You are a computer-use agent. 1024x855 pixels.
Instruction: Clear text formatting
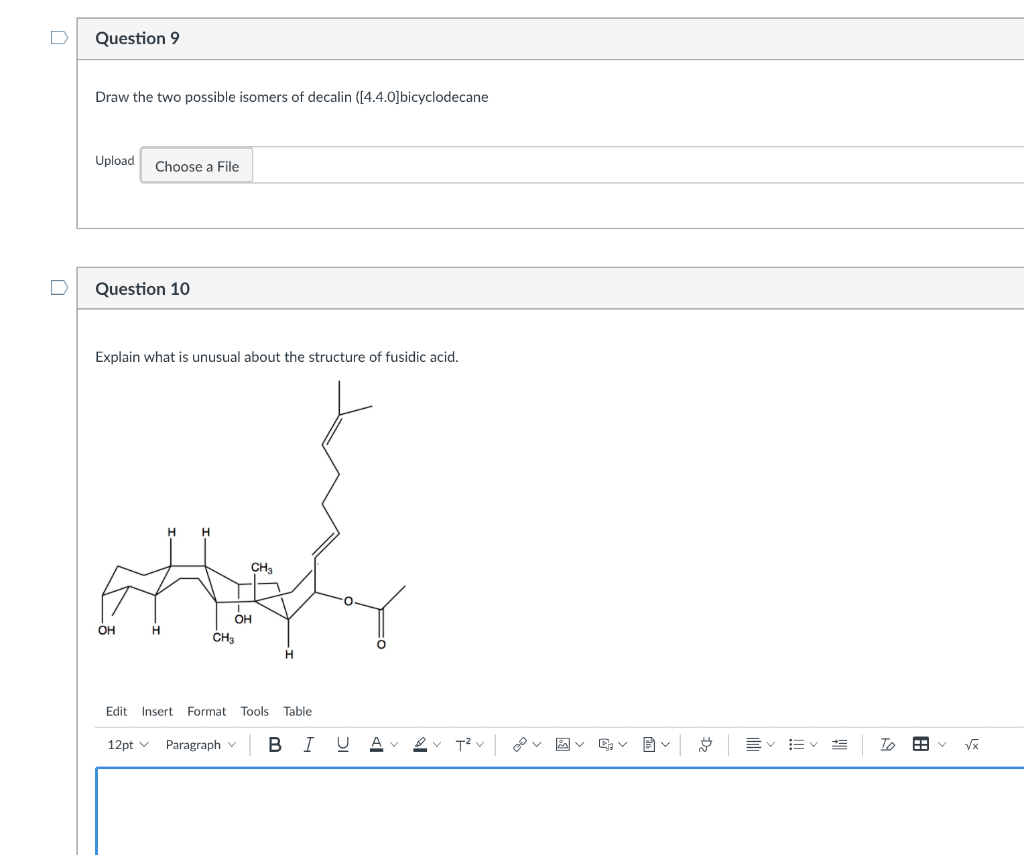[x=886, y=743]
